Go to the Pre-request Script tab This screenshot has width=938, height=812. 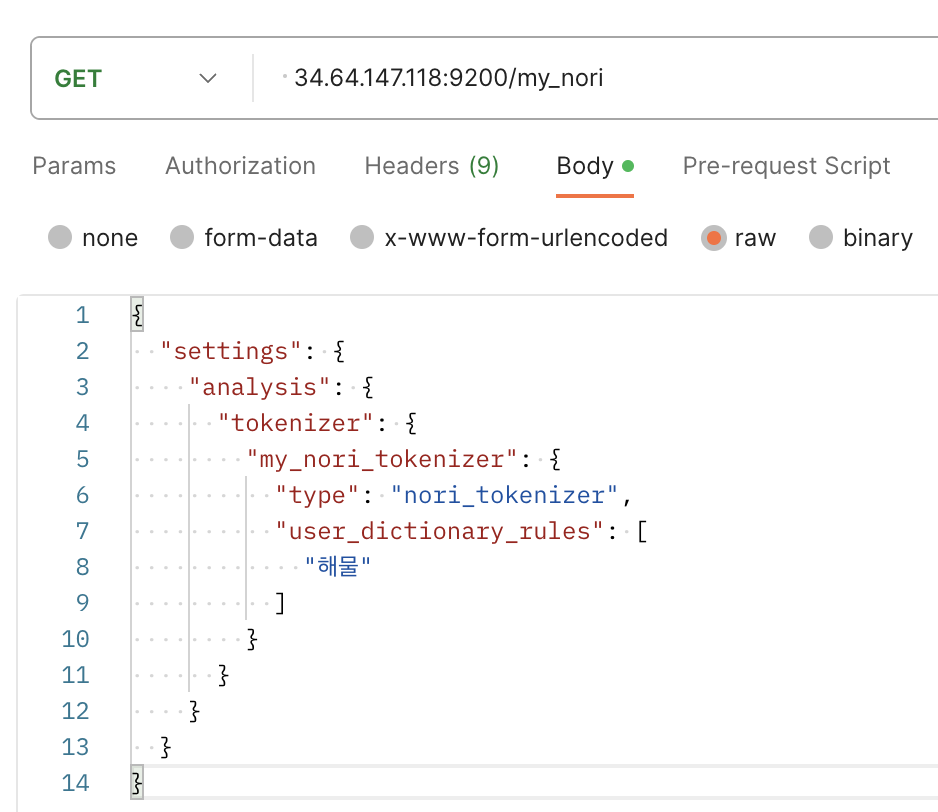pos(786,166)
